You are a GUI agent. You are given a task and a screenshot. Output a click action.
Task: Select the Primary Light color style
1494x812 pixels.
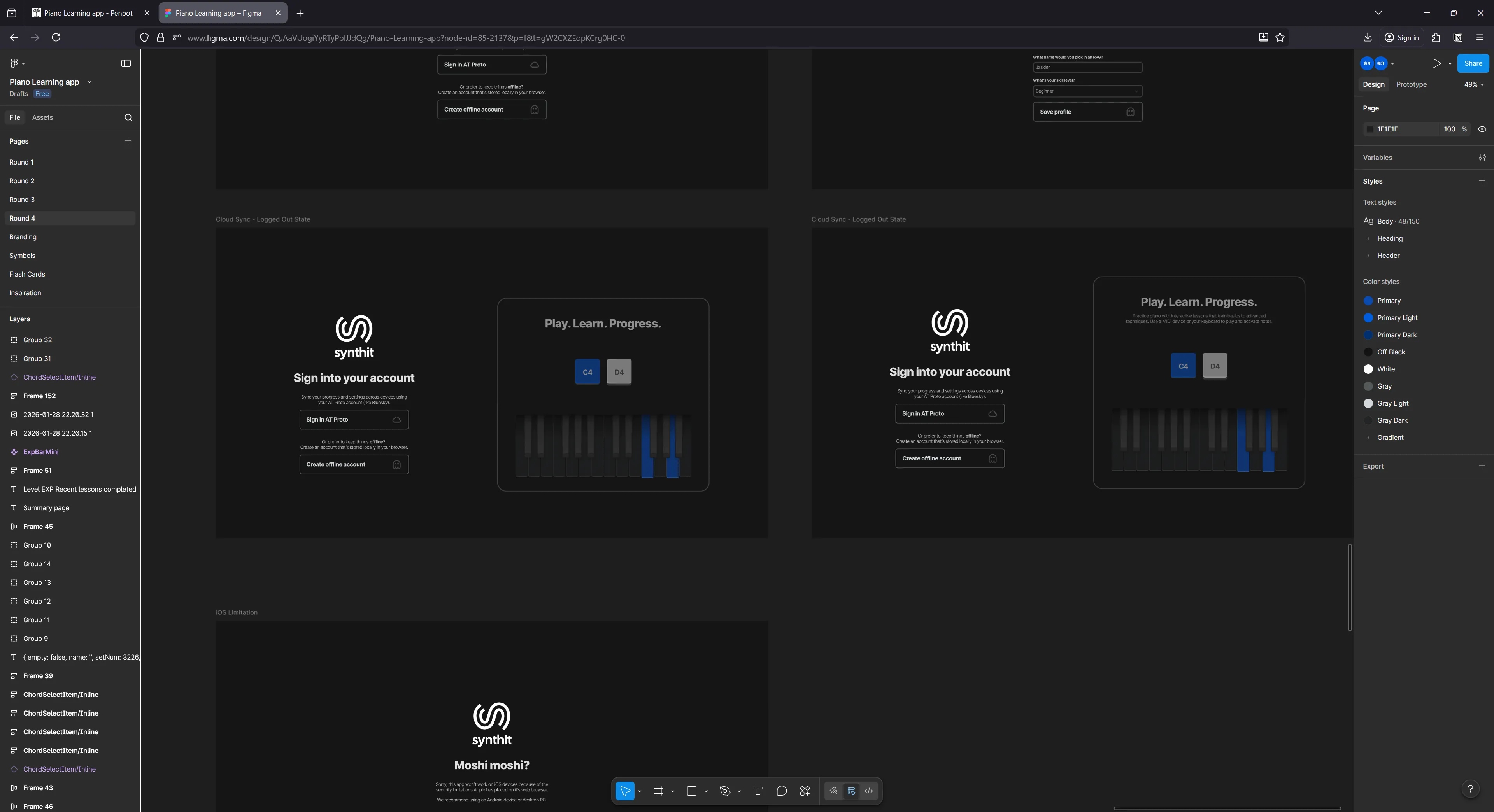(x=1396, y=318)
